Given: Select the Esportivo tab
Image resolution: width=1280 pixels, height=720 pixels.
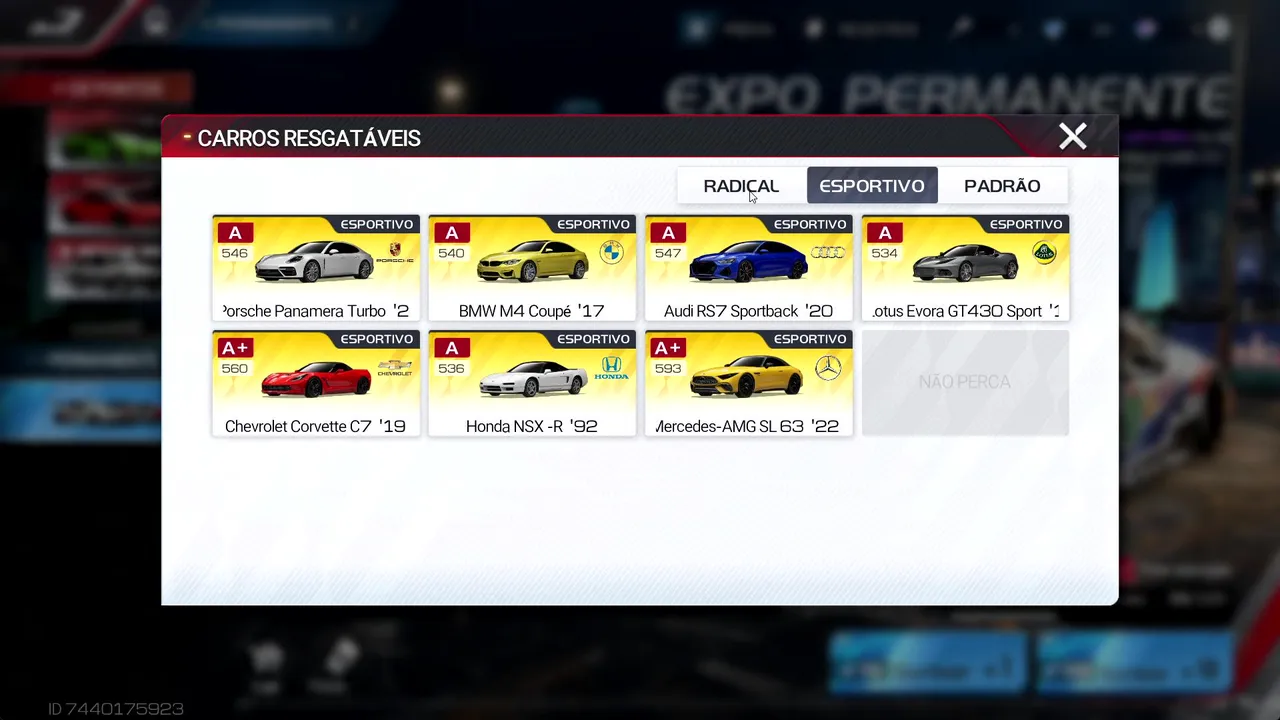Looking at the screenshot, I should point(872,186).
